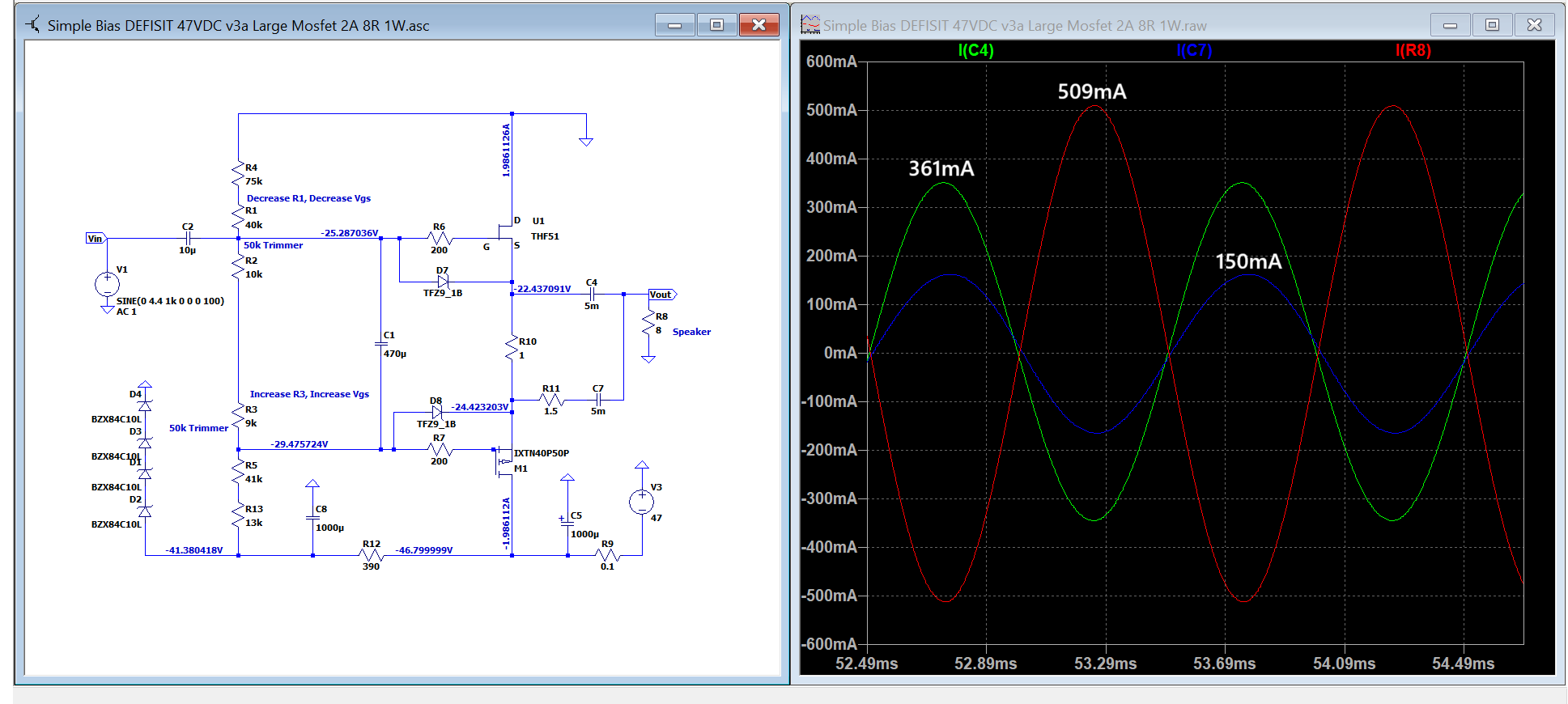
Task: Select resistor R4 75k symbol
Action: click(238, 174)
